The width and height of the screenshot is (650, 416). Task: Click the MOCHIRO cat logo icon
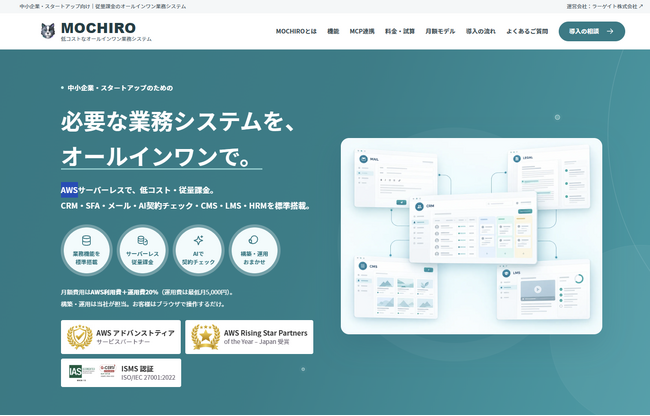click(x=48, y=31)
